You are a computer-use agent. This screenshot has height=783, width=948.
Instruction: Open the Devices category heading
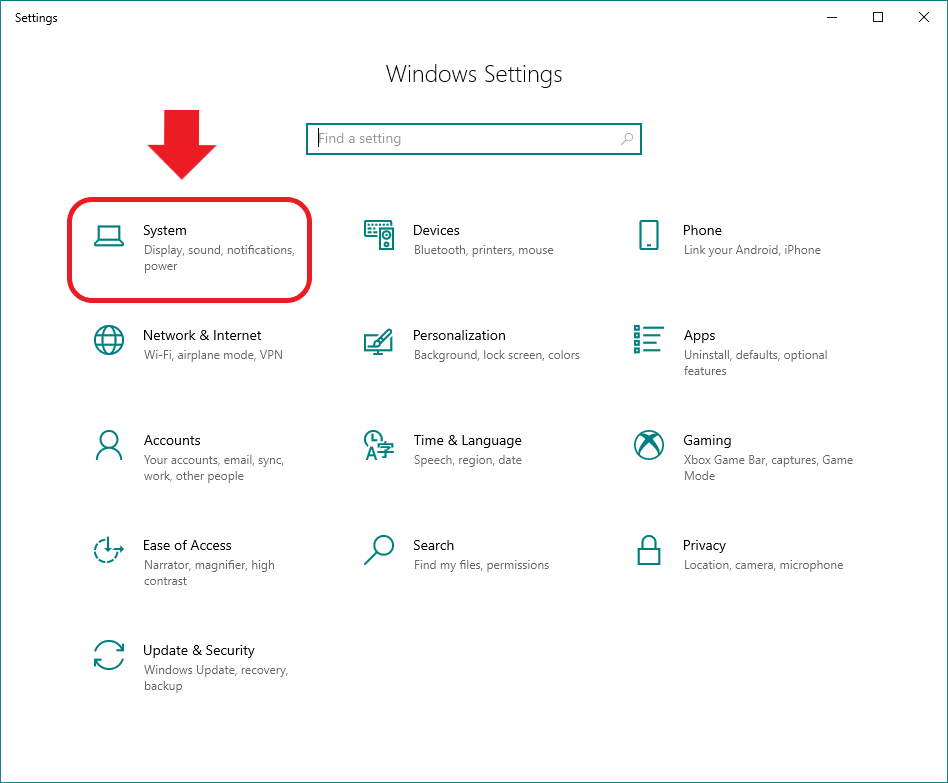pyautogui.click(x=436, y=230)
